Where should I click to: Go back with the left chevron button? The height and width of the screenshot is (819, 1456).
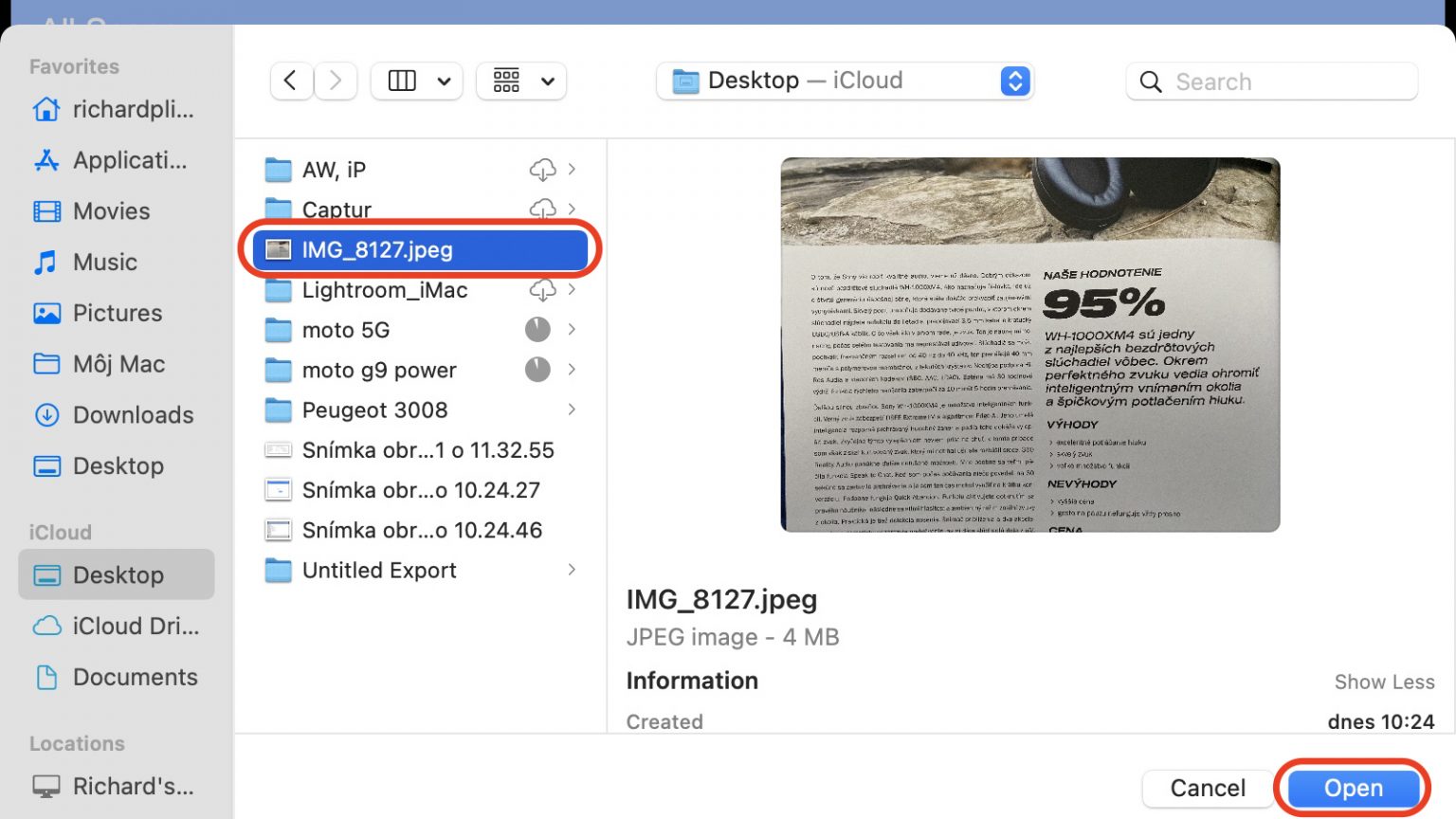tap(291, 82)
